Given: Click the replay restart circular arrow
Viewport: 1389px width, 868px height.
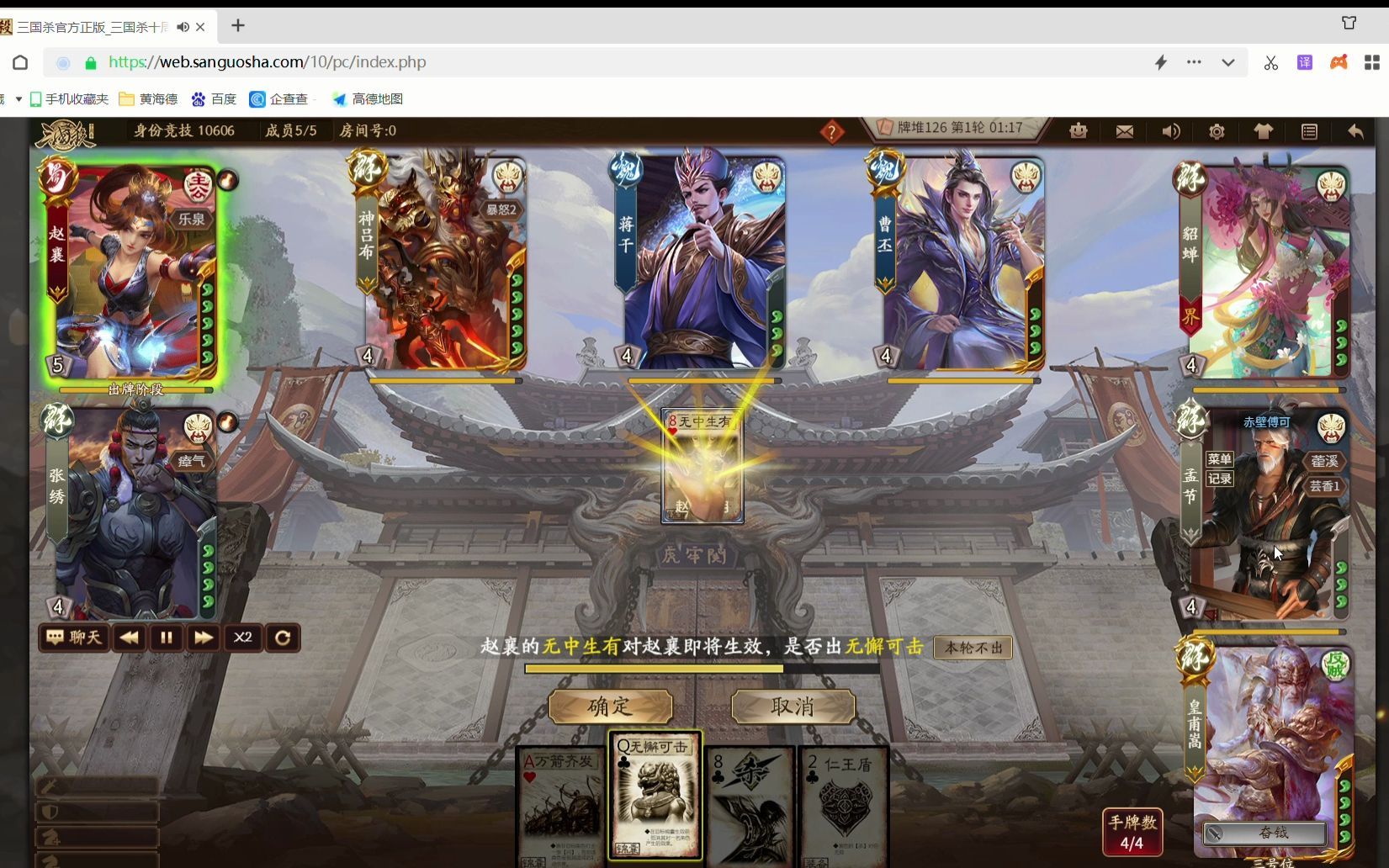Looking at the screenshot, I should tap(283, 638).
